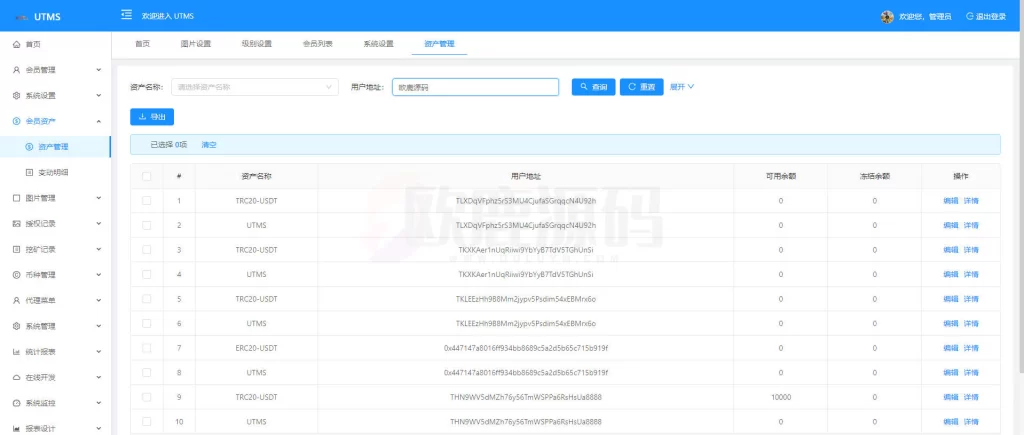Click the 报表设计 bar chart icon
This screenshot has width=1024, height=435.
[17, 428]
